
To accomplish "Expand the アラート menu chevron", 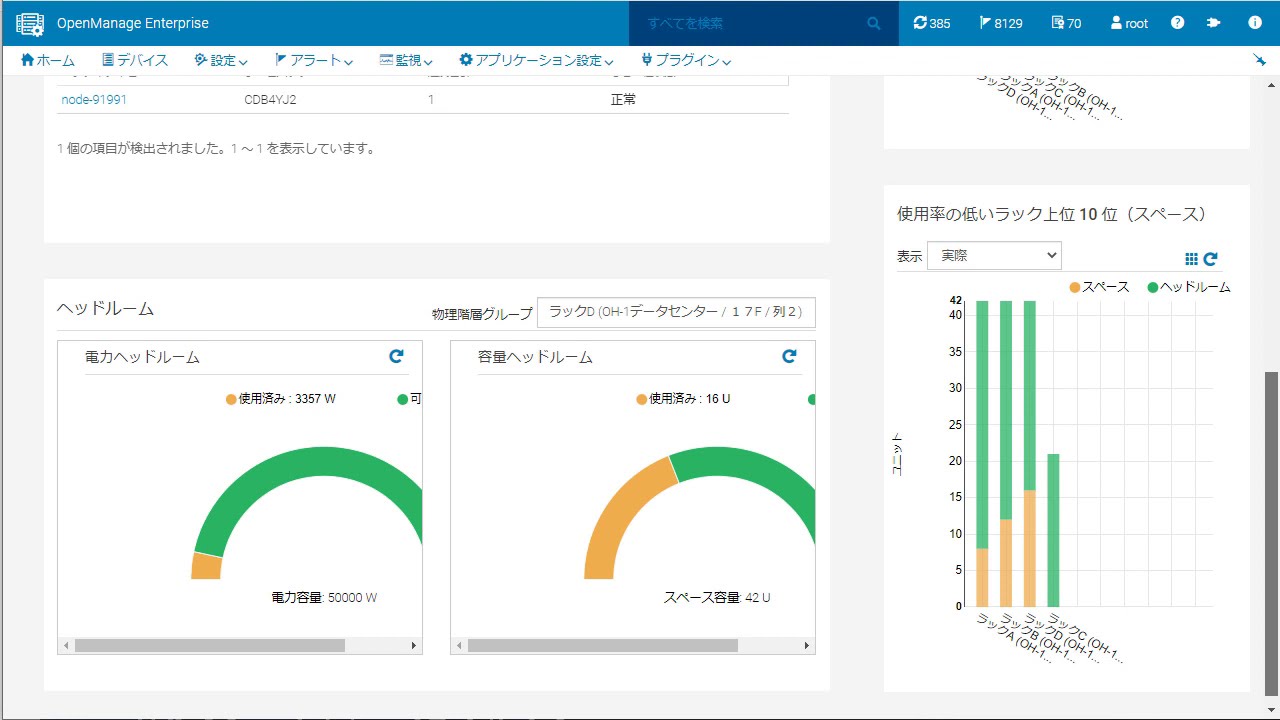I will pos(348,60).
